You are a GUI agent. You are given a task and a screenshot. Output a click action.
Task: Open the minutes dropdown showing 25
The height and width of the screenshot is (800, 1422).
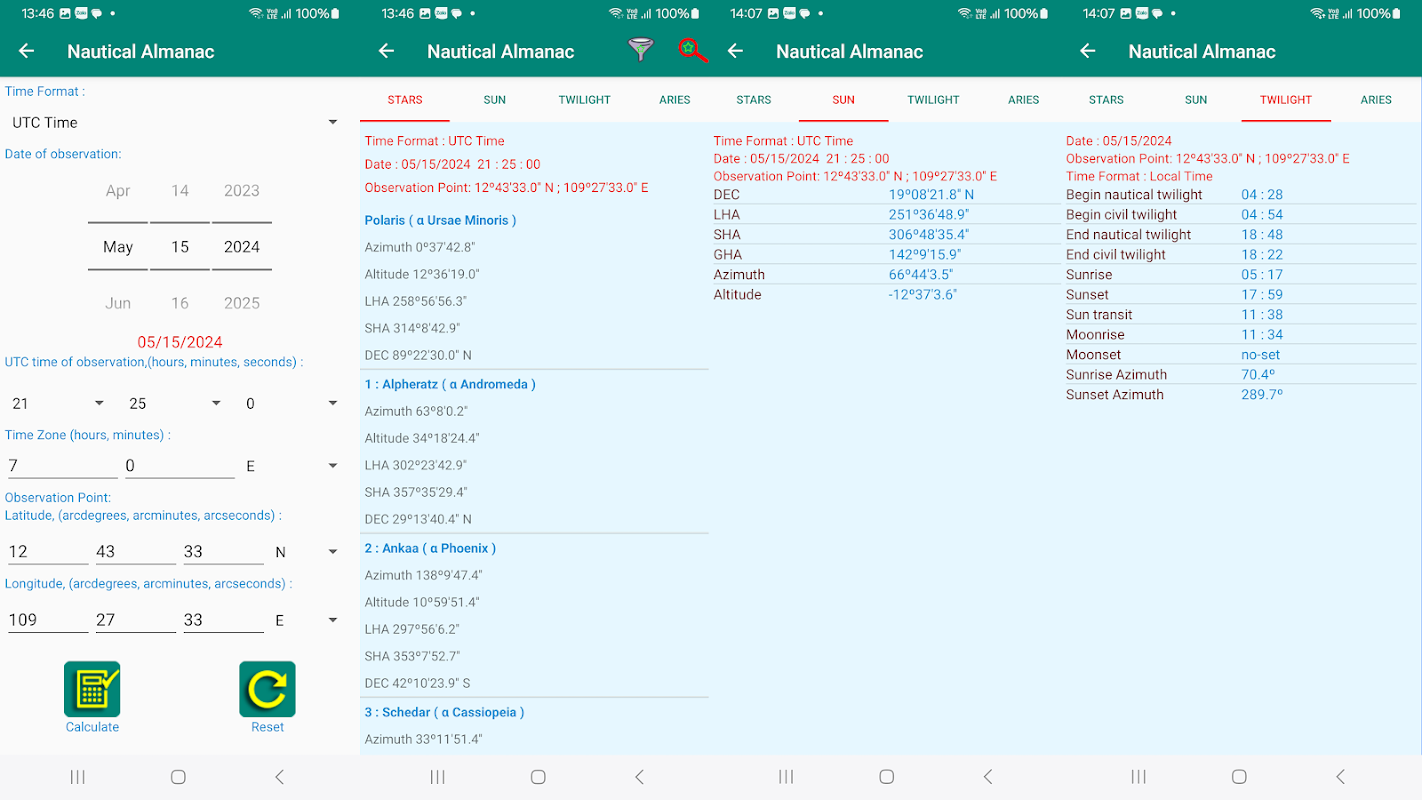pyautogui.click(x=174, y=404)
